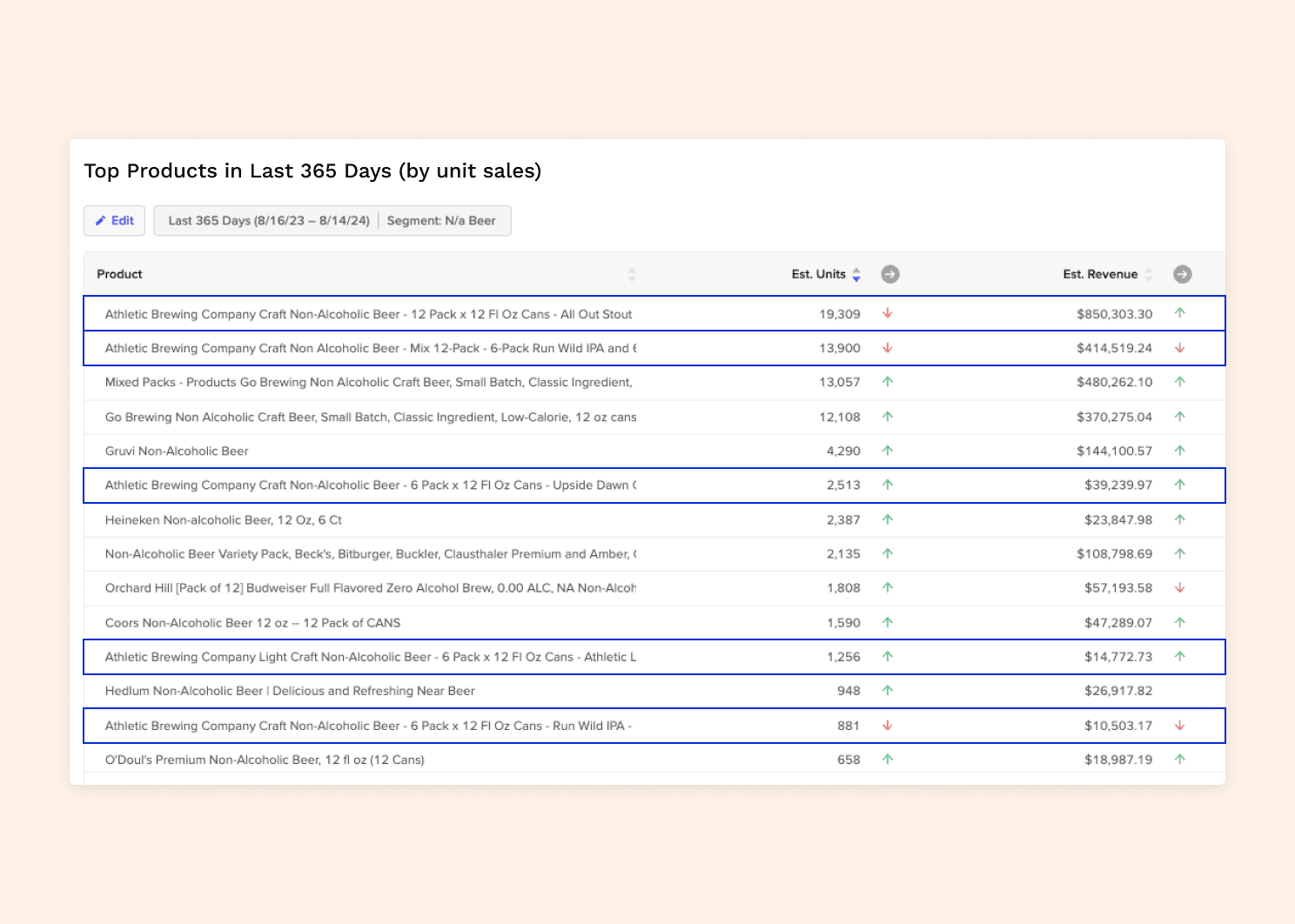Image resolution: width=1295 pixels, height=924 pixels.
Task: Click the 13,900 units value
Action: (839, 348)
